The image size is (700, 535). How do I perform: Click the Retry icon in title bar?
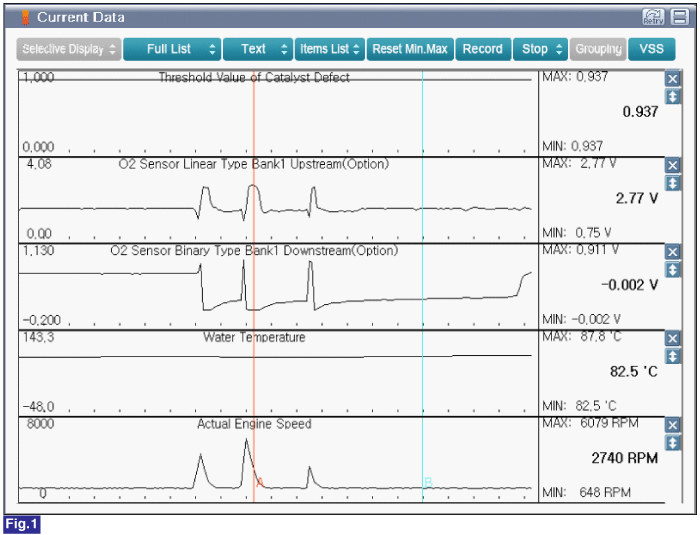coord(653,17)
